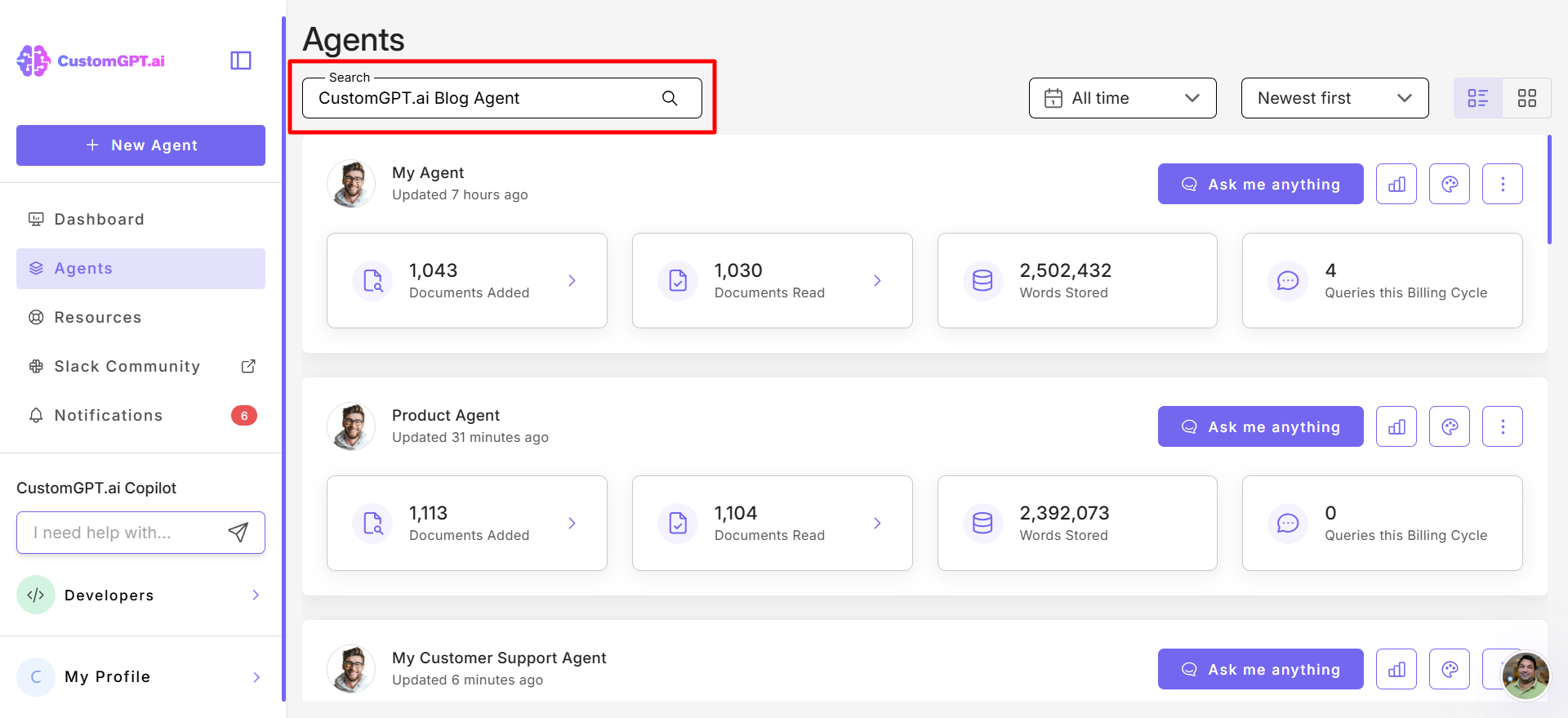Click Updated 6 minutes ago text
This screenshot has height=718, width=1568.
click(467, 680)
